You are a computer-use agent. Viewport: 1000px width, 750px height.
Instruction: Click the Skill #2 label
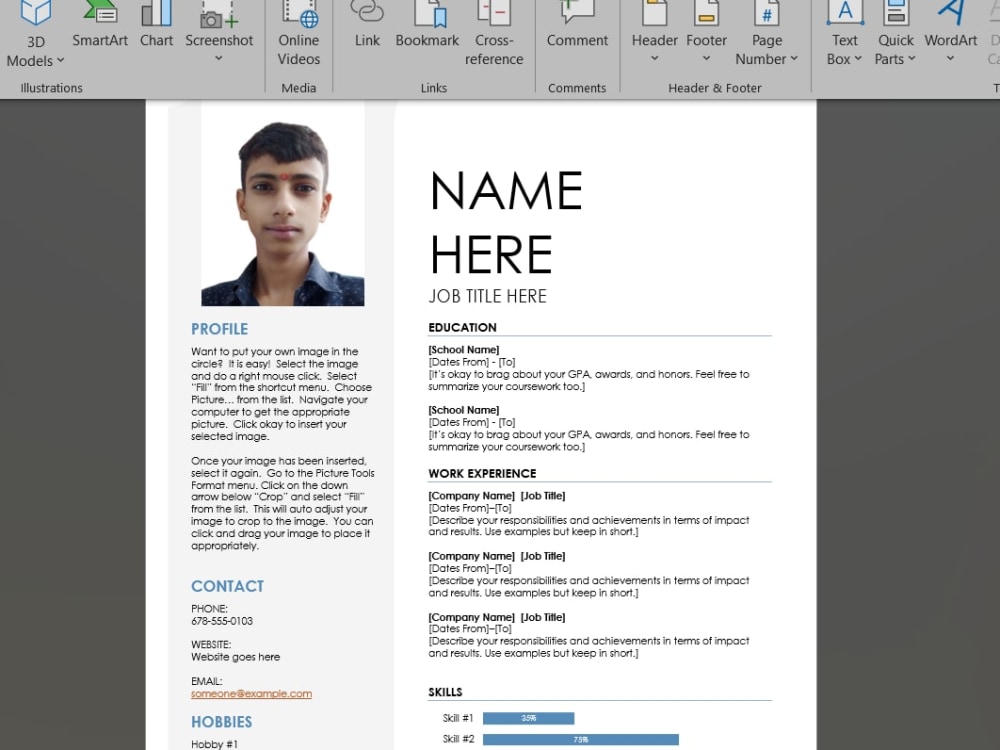[459, 739]
